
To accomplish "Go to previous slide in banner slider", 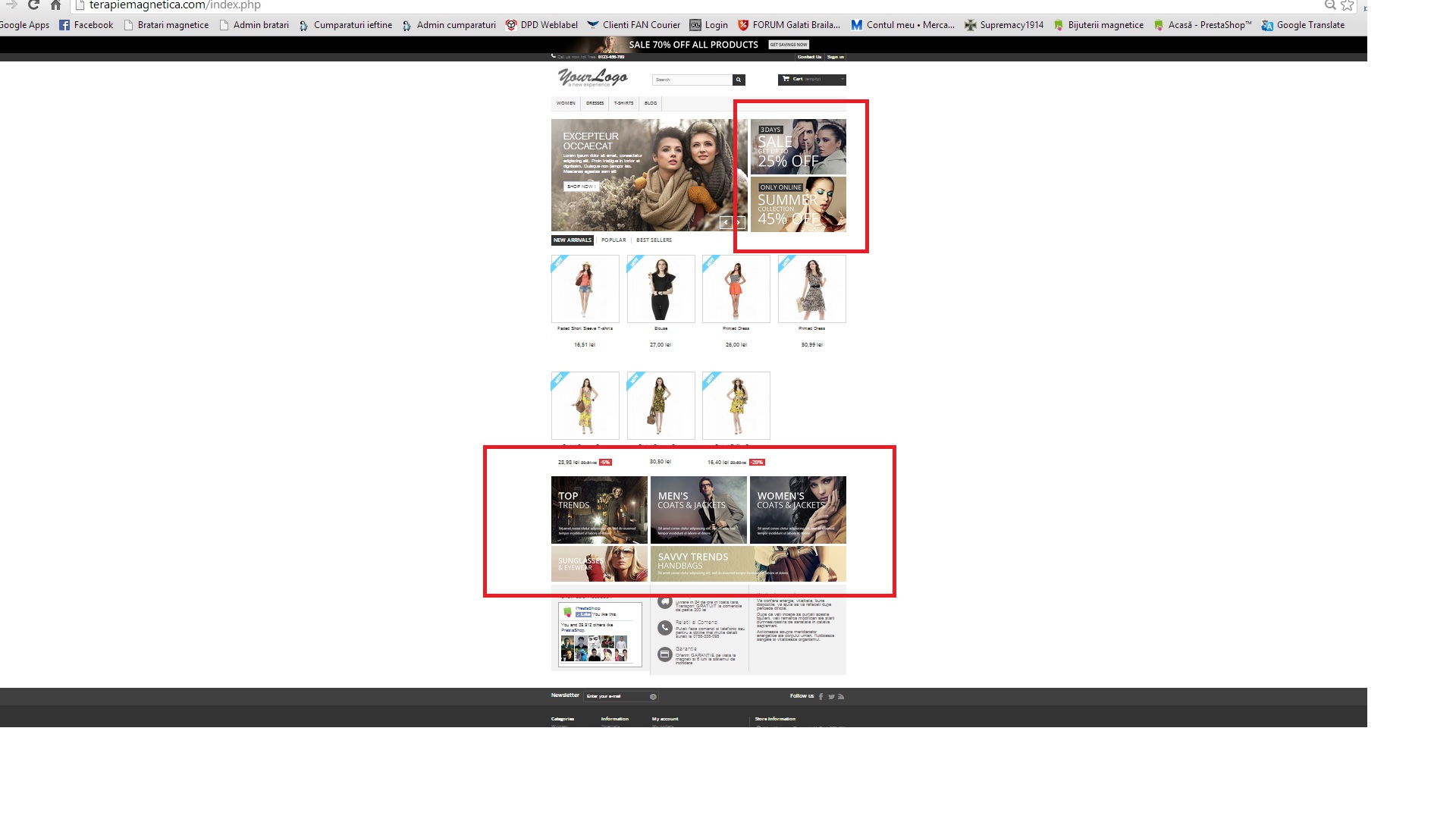I will pyautogui.click(x=725, y=222).
